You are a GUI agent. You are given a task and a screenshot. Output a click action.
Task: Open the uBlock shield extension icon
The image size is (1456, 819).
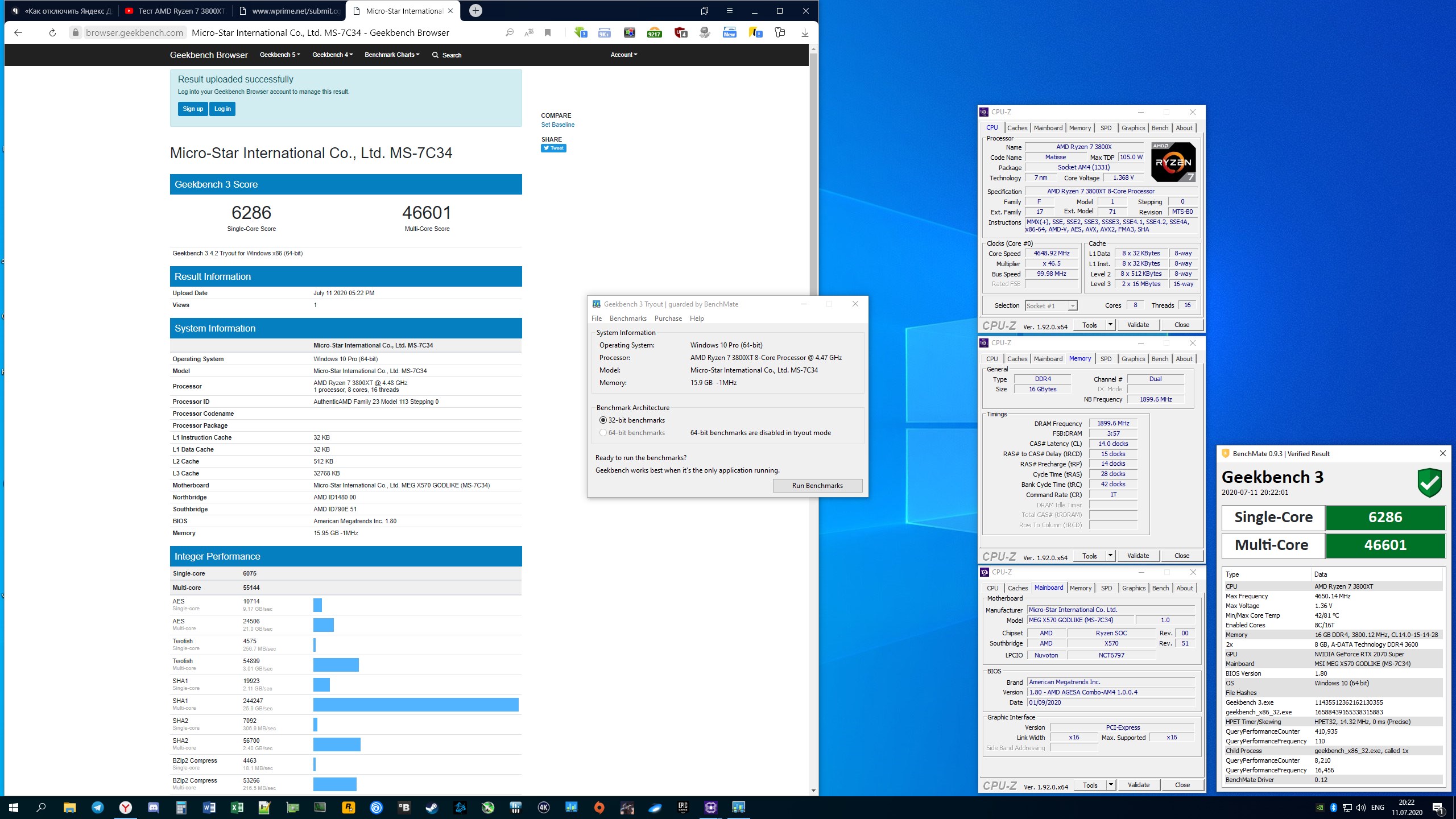coord(680,33)
